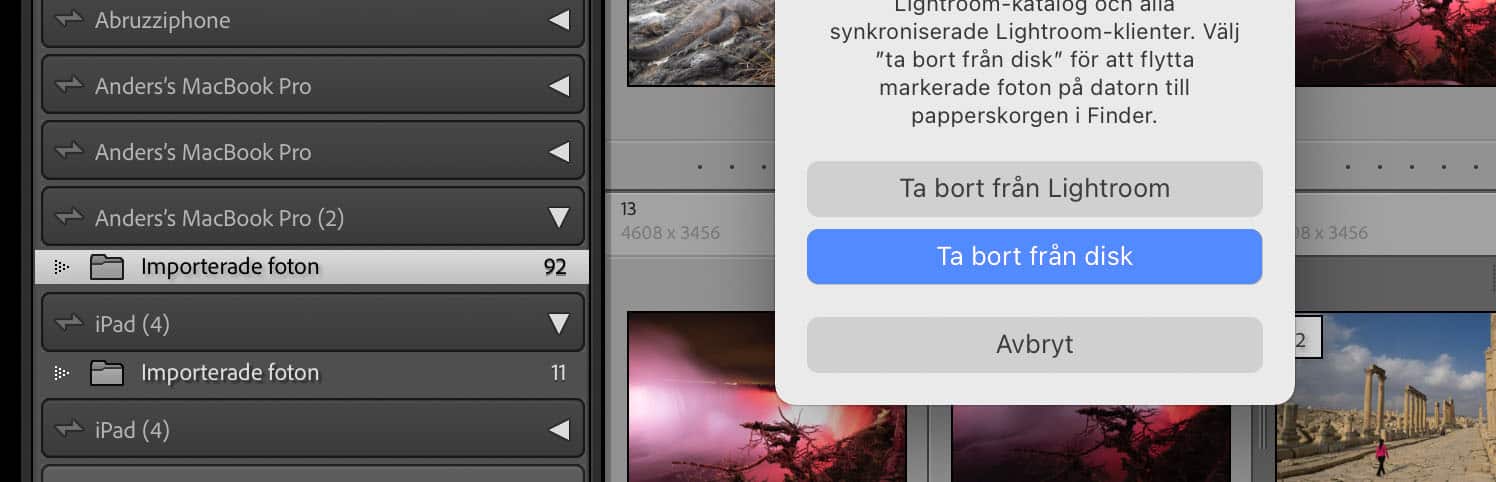Select the gray tree roots photo thumbnail
1496x482 pixels.
[700, 40]
